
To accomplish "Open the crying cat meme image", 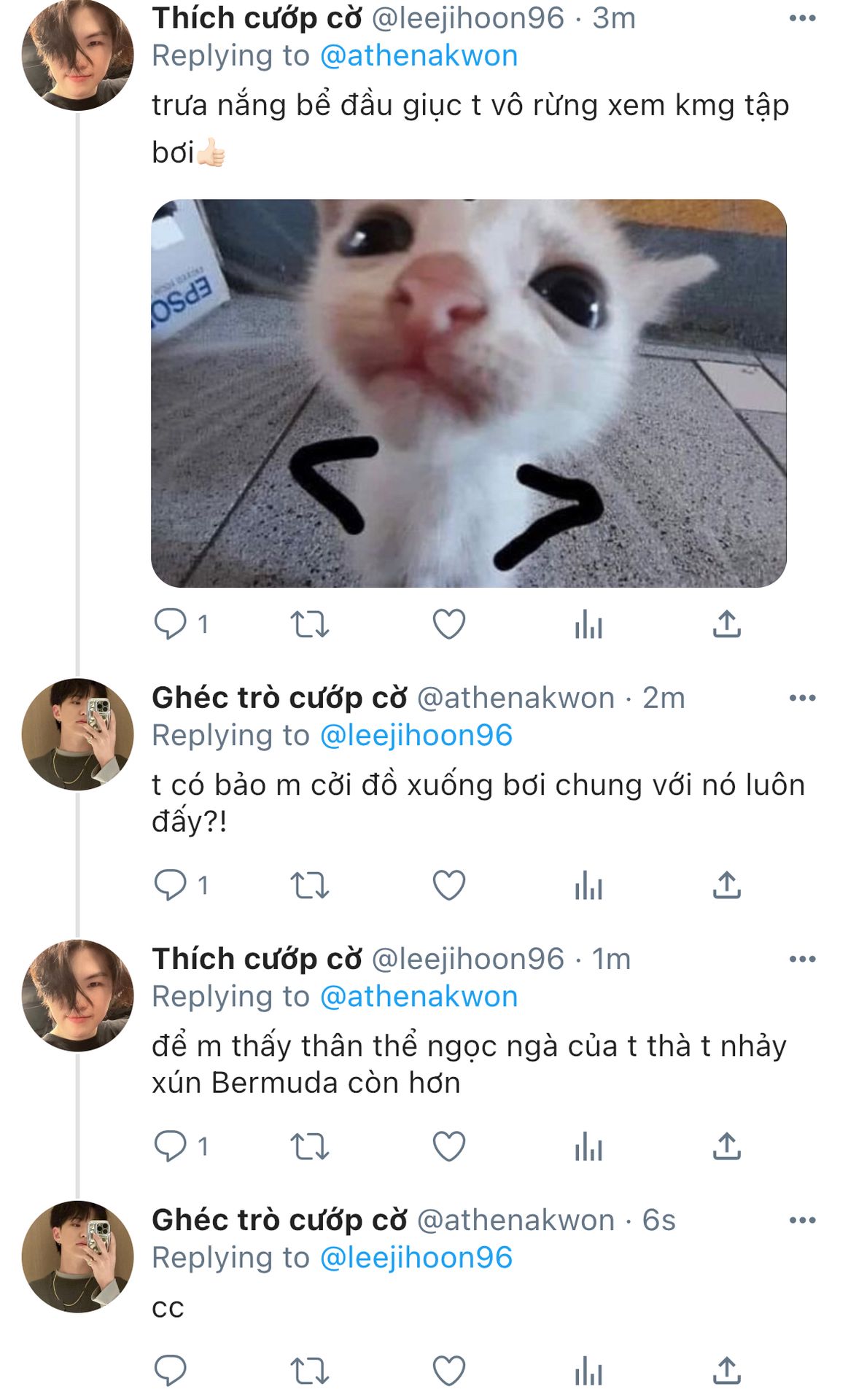I will pyautogui.click(x=468, y=393).
